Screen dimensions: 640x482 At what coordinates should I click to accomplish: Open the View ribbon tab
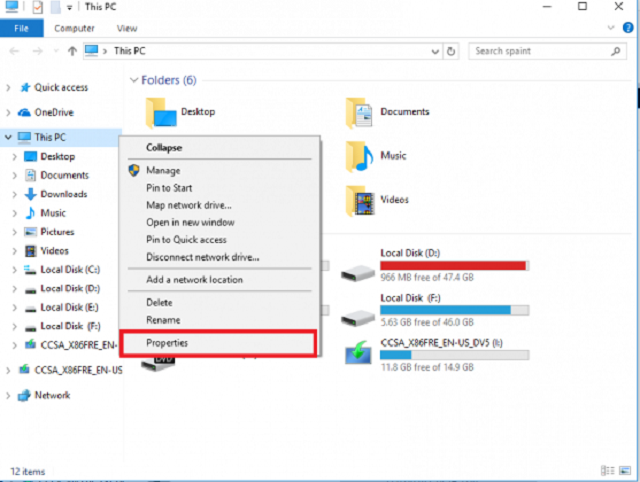127,28
